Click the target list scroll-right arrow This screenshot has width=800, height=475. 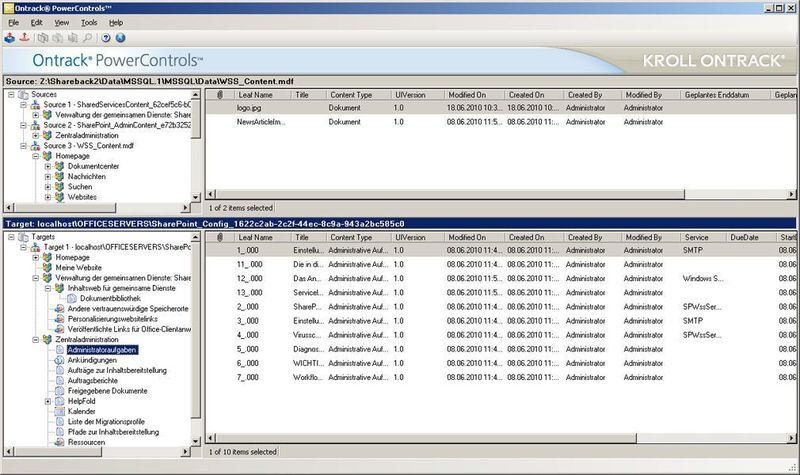pyautogui.click(x=791, y=438)
